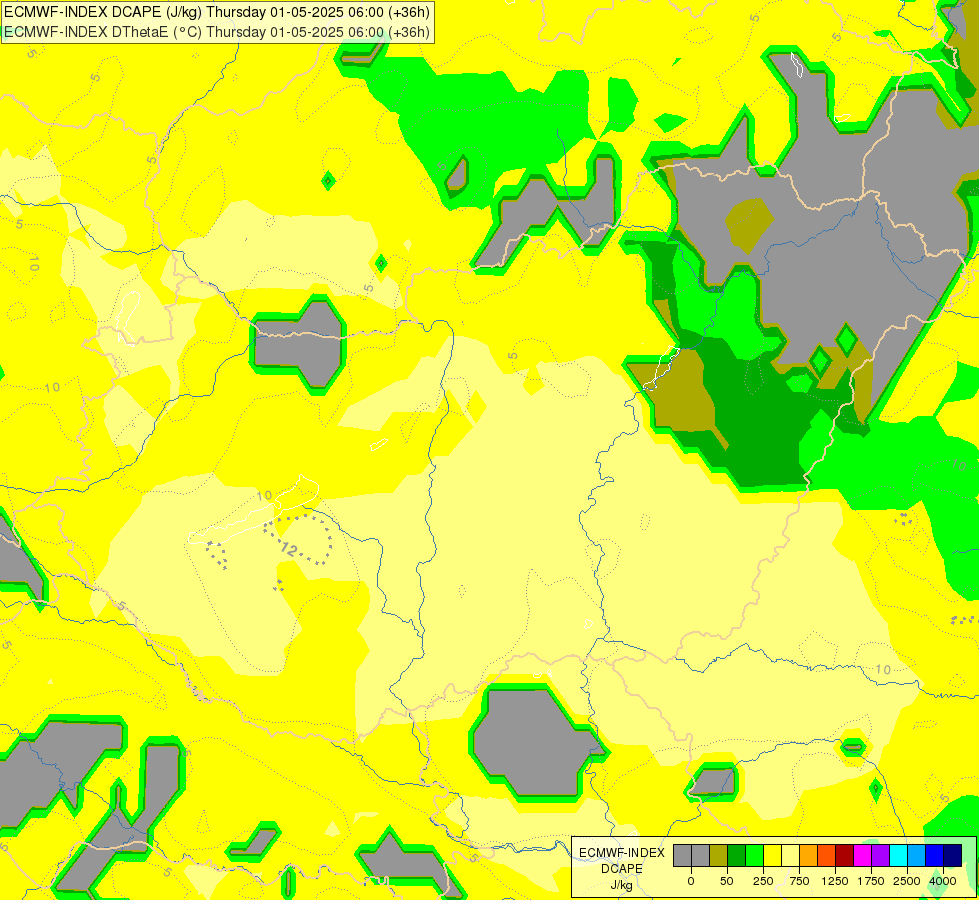Pick the purple legend swatch
The height and width of the screenshot is (900, 979).
click(x=880, y=855)
